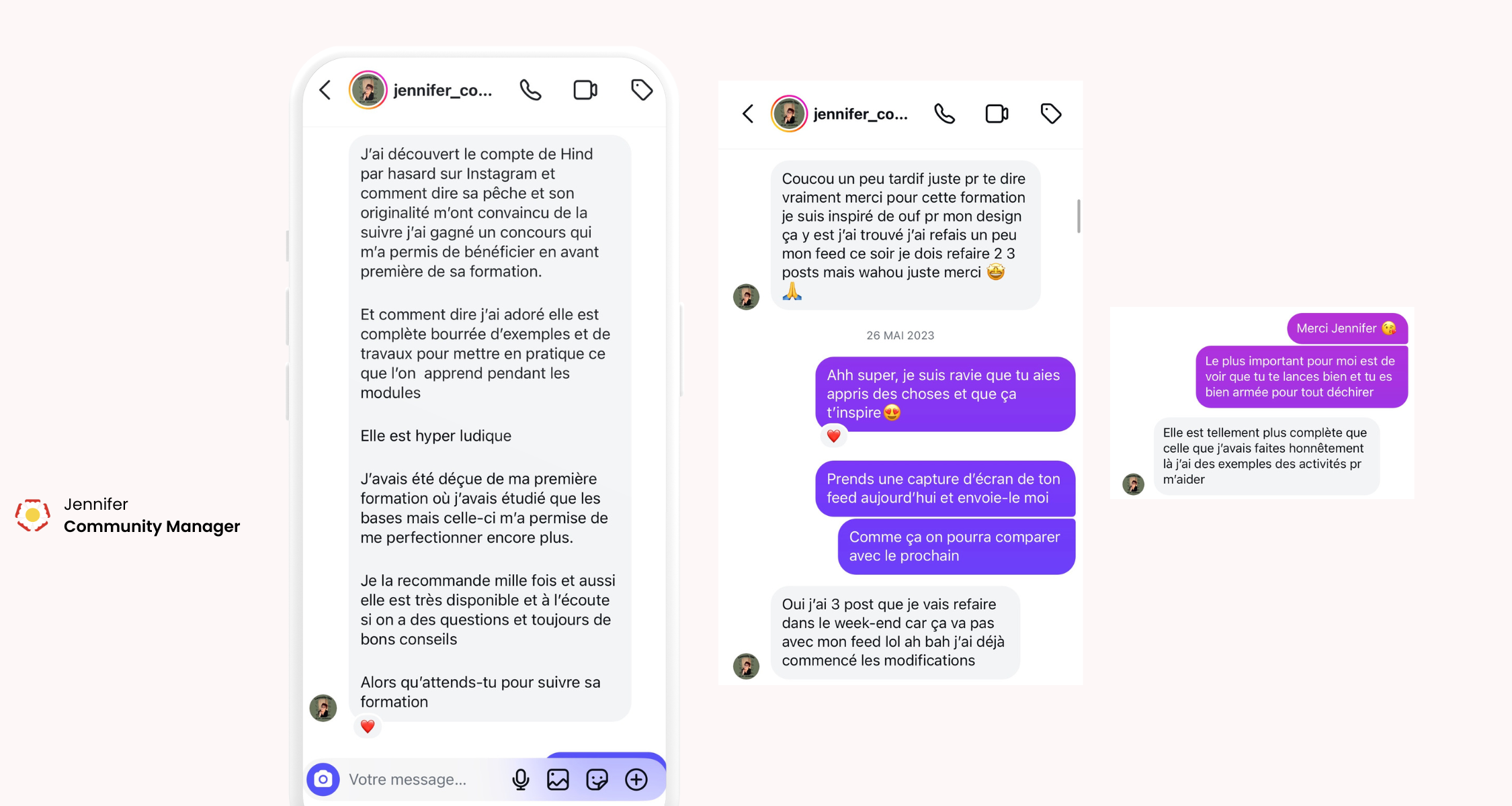The width and height of the screenshot is (1512, 806).
Task: Tap the video camera icon in middle chat
Action: [x=997, y=114]
